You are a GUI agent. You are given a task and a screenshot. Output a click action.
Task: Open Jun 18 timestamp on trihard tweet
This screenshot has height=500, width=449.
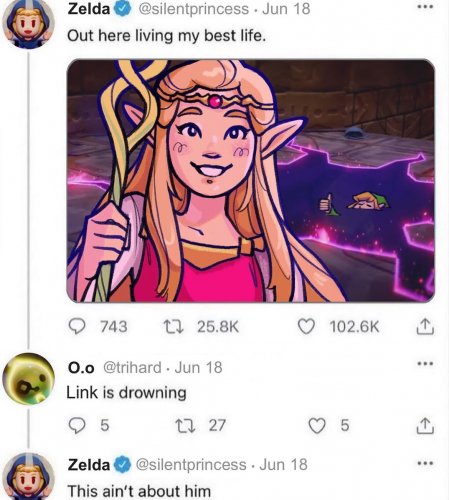(198, 368)
